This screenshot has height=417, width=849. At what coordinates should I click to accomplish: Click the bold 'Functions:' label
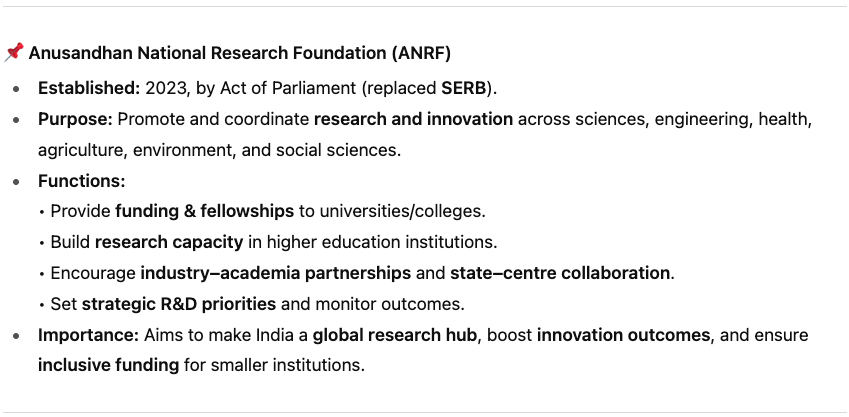pos(81,181)
